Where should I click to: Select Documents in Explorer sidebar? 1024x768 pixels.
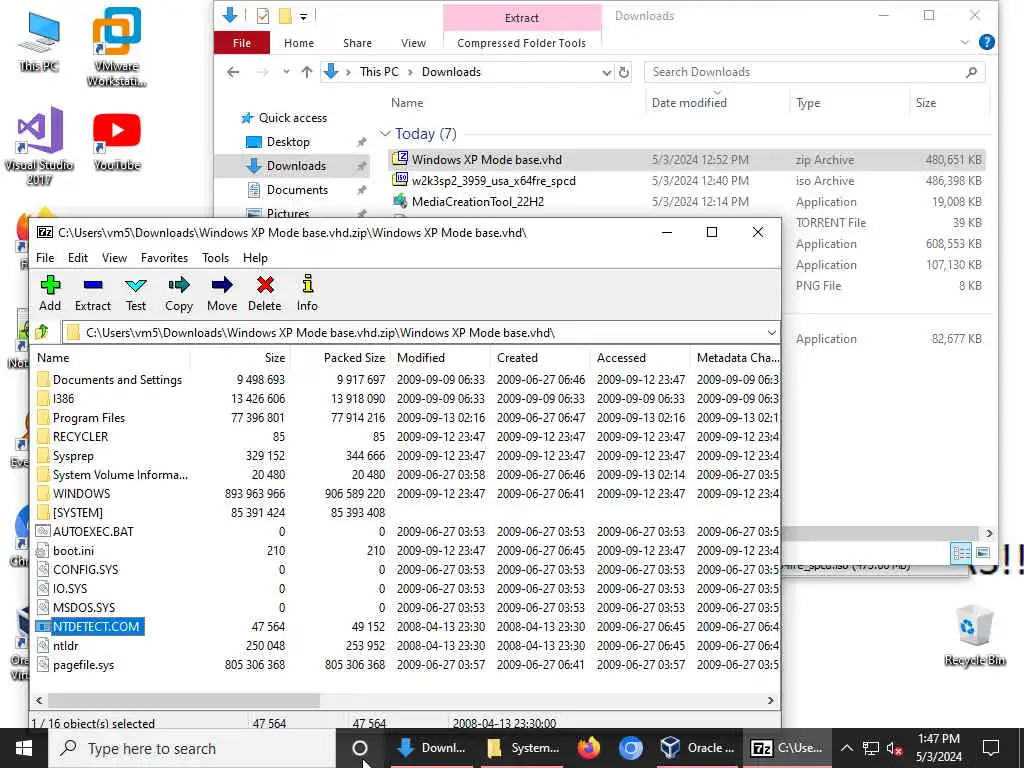(297, 189)
